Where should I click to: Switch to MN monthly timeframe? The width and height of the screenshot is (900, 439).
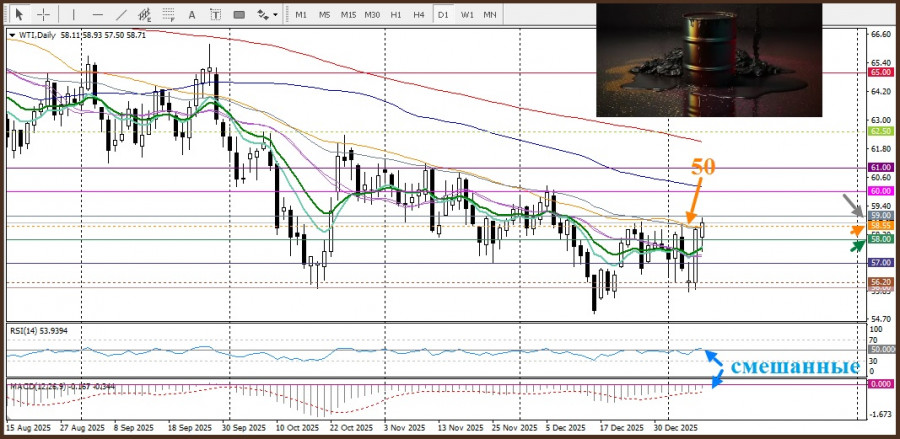tap(490, 15)
